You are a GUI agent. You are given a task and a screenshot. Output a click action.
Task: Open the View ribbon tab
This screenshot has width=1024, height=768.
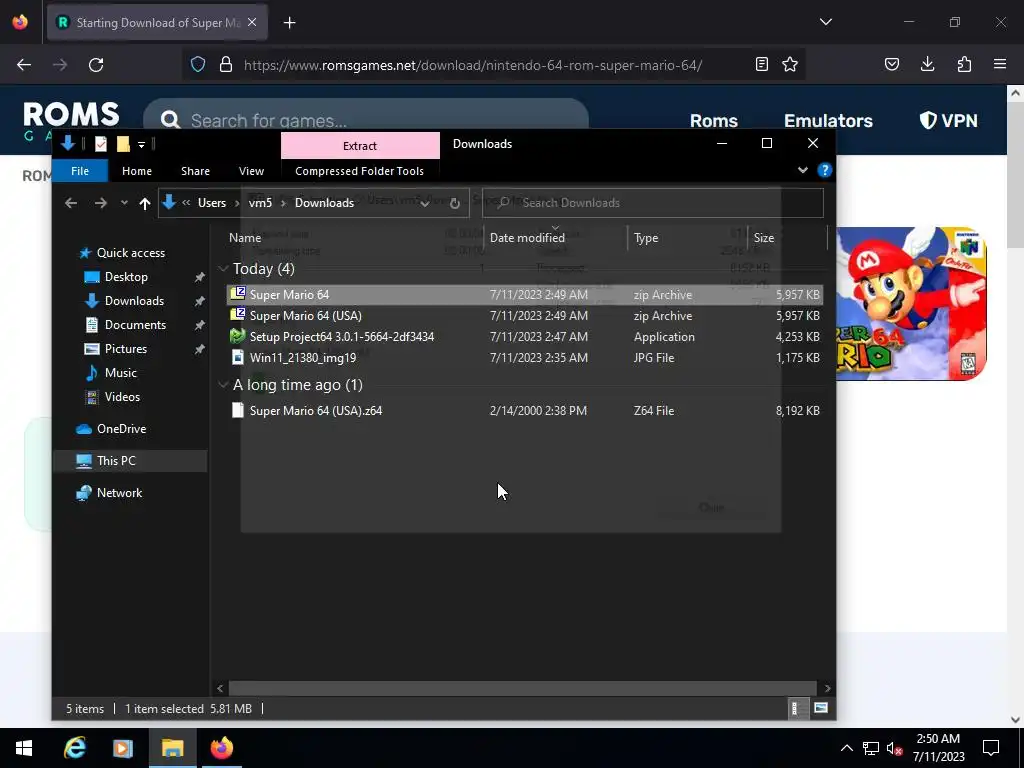click(x=251, y=170)
